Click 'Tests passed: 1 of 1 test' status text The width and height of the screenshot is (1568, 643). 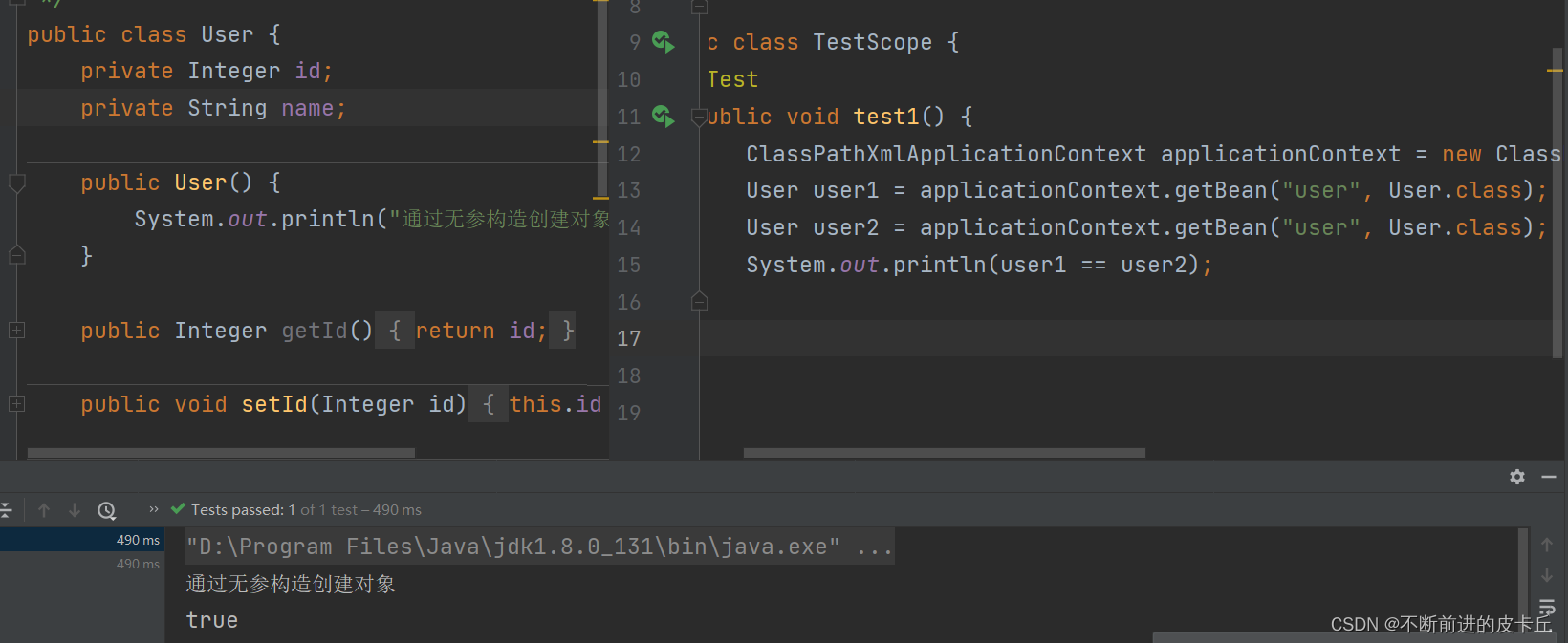click(306, 510)
